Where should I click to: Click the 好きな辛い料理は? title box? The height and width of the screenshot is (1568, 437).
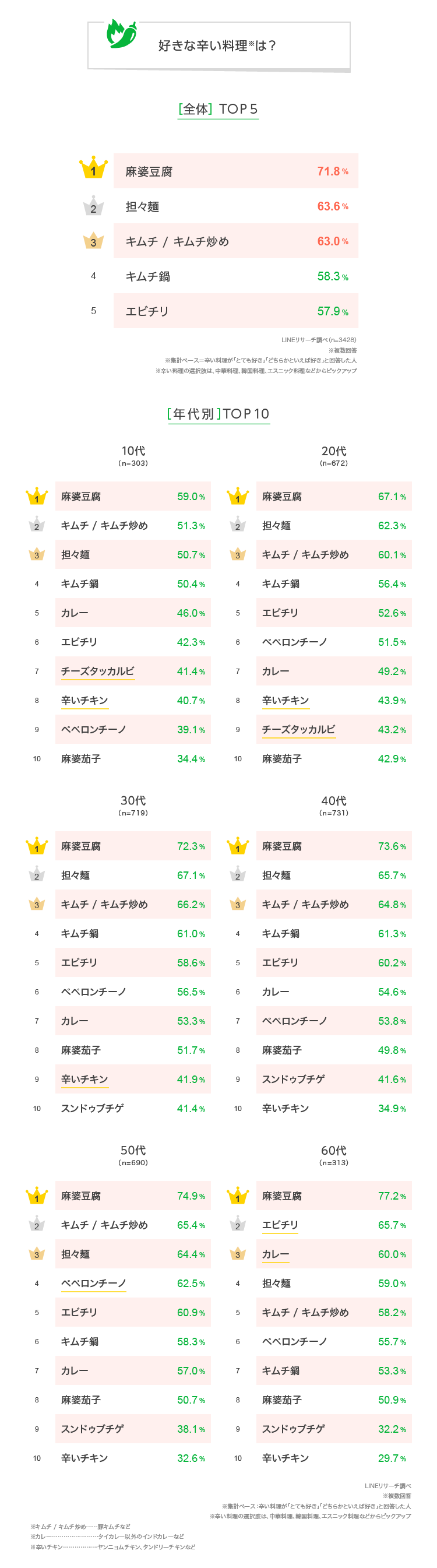pyautogui.click(x=219, y=45)
